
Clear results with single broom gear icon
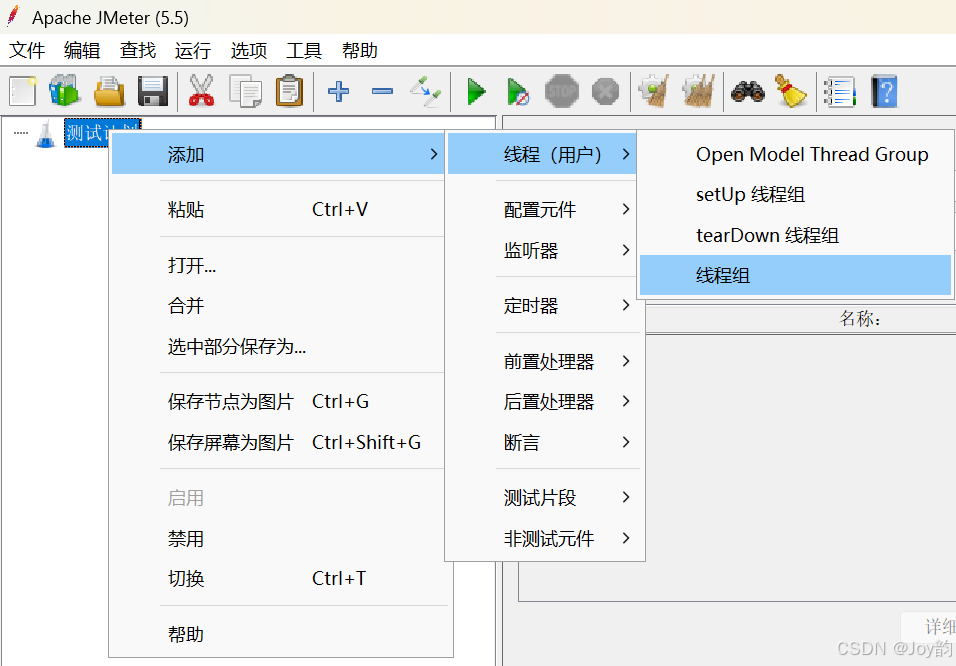654,91
